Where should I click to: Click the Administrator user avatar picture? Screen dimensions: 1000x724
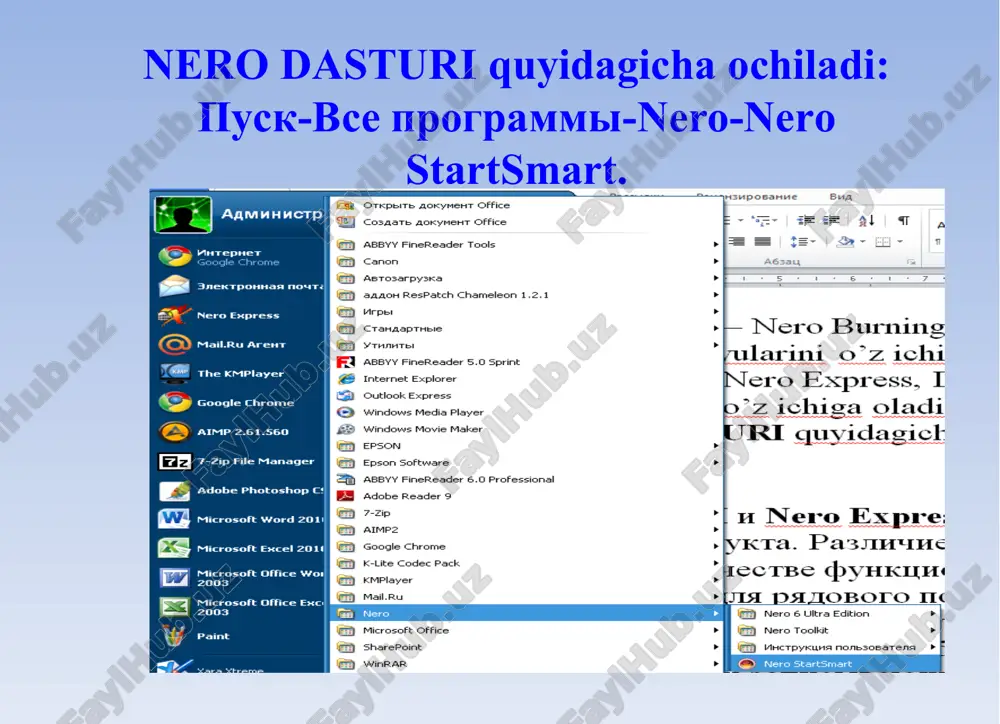tap(182, 215)
